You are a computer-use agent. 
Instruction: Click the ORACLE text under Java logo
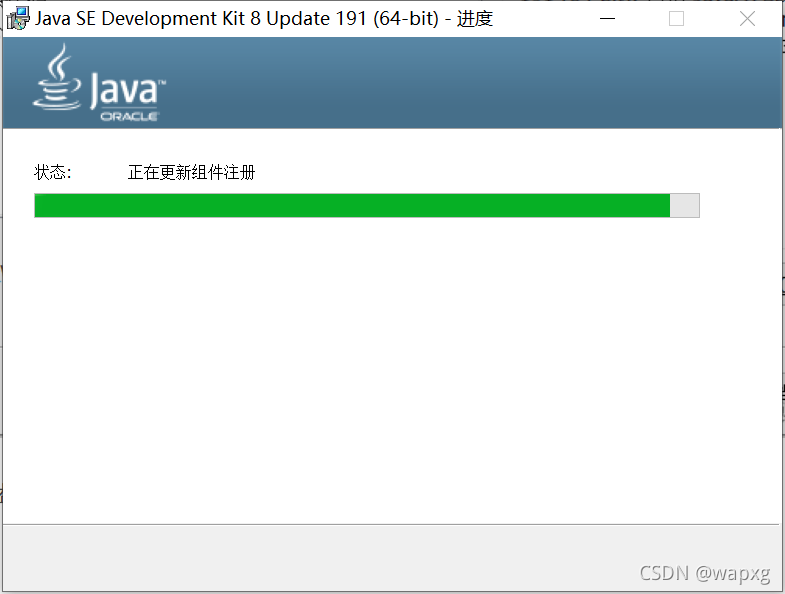[129, 117]
